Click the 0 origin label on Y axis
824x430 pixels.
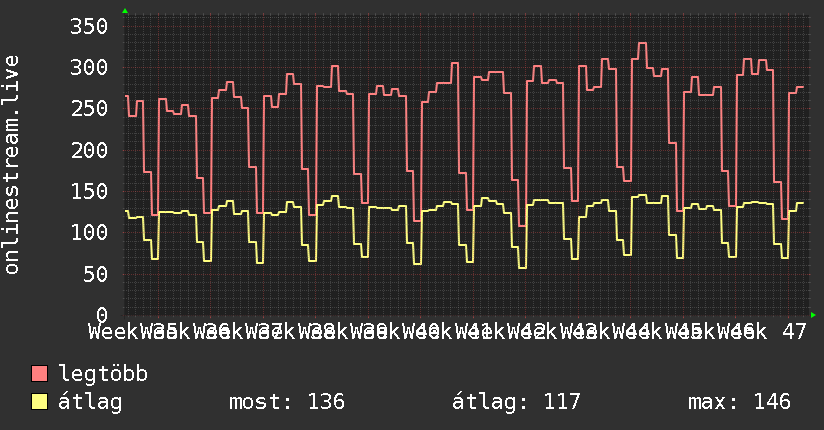pos(101,315)
